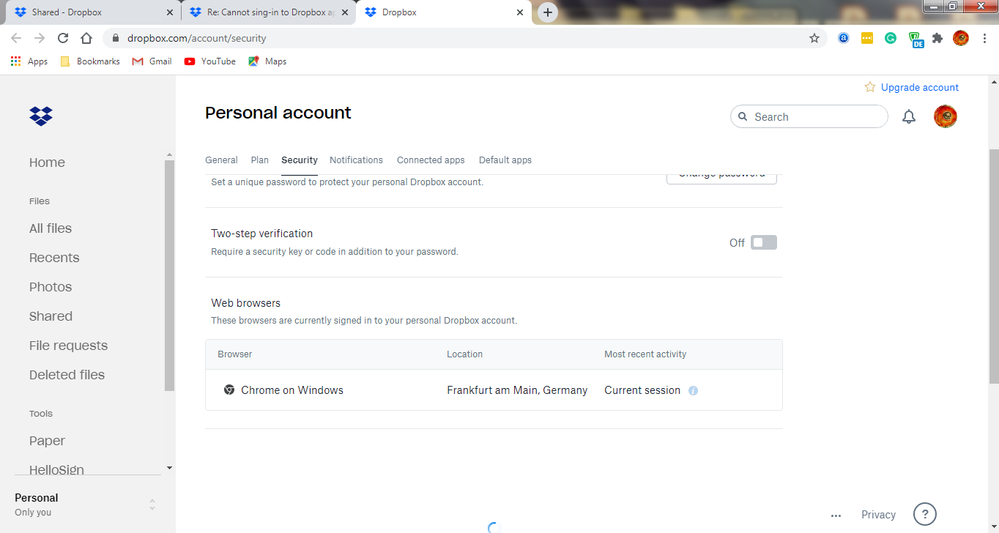Viewport: 999px width, 533px height.
Task: Click the Chrome icon in browser row
Action: (229, 390)
